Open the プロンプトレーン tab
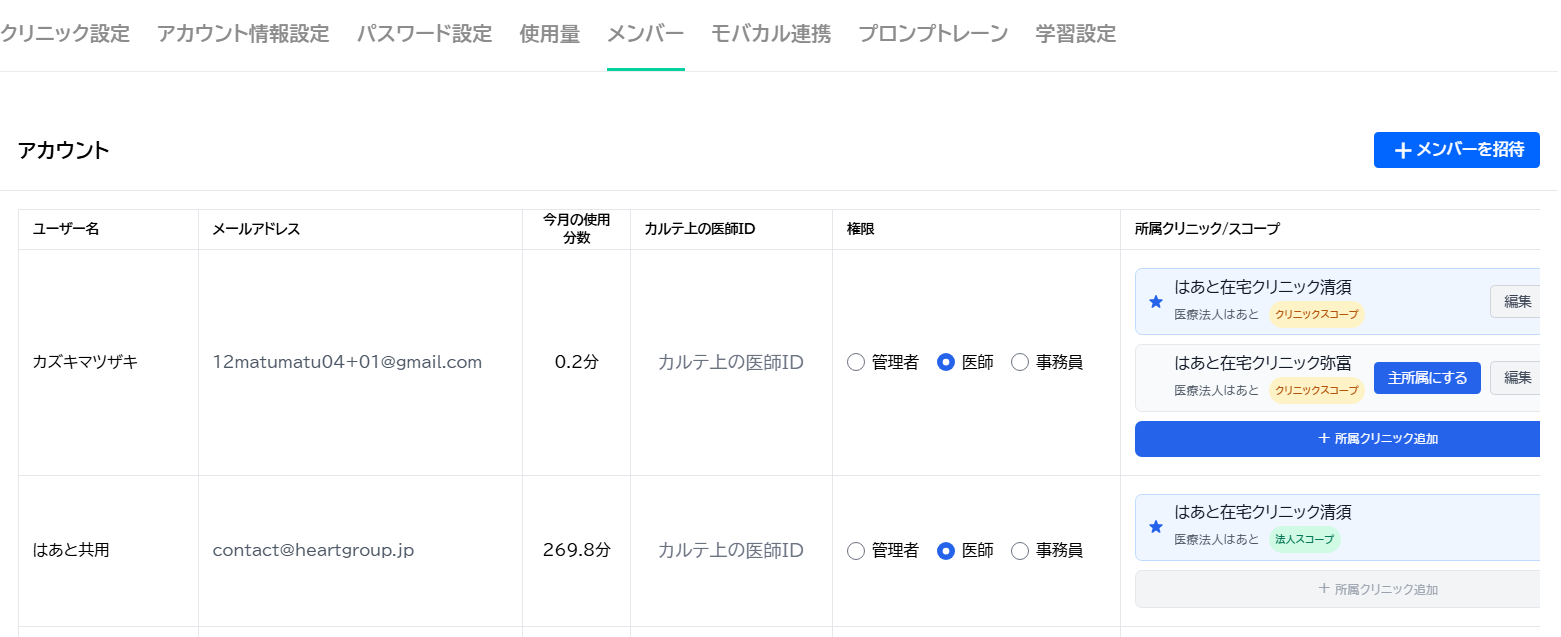Screen dimensions: 1561x637 (x=933, y=34)
